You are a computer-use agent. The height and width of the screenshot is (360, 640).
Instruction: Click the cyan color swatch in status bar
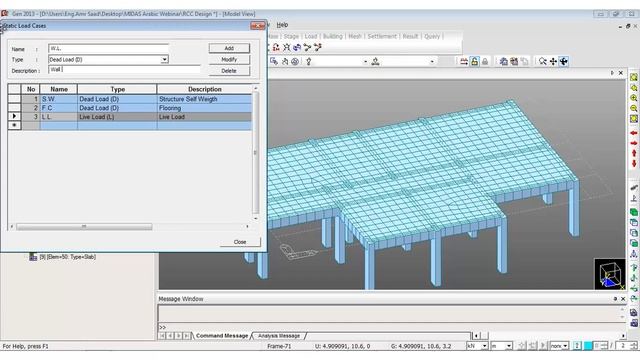pyautogui.click(x=588, y=346)
